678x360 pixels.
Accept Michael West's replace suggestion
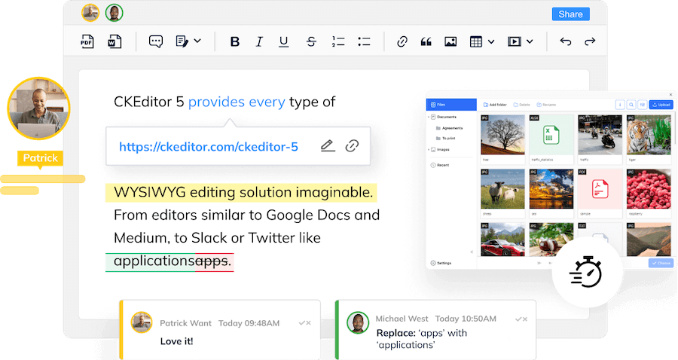coord(518,319)
